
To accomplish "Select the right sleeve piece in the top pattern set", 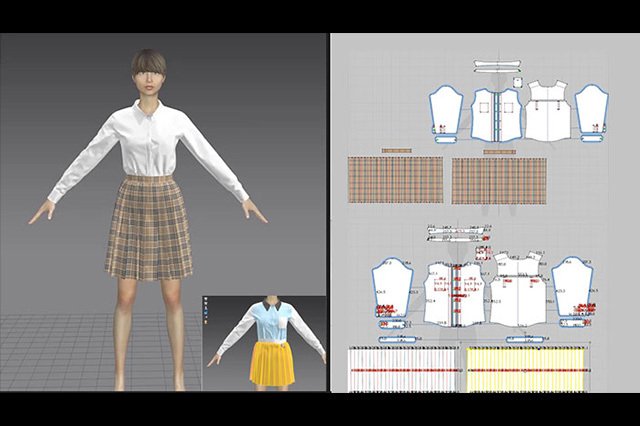I will (591, 109).
